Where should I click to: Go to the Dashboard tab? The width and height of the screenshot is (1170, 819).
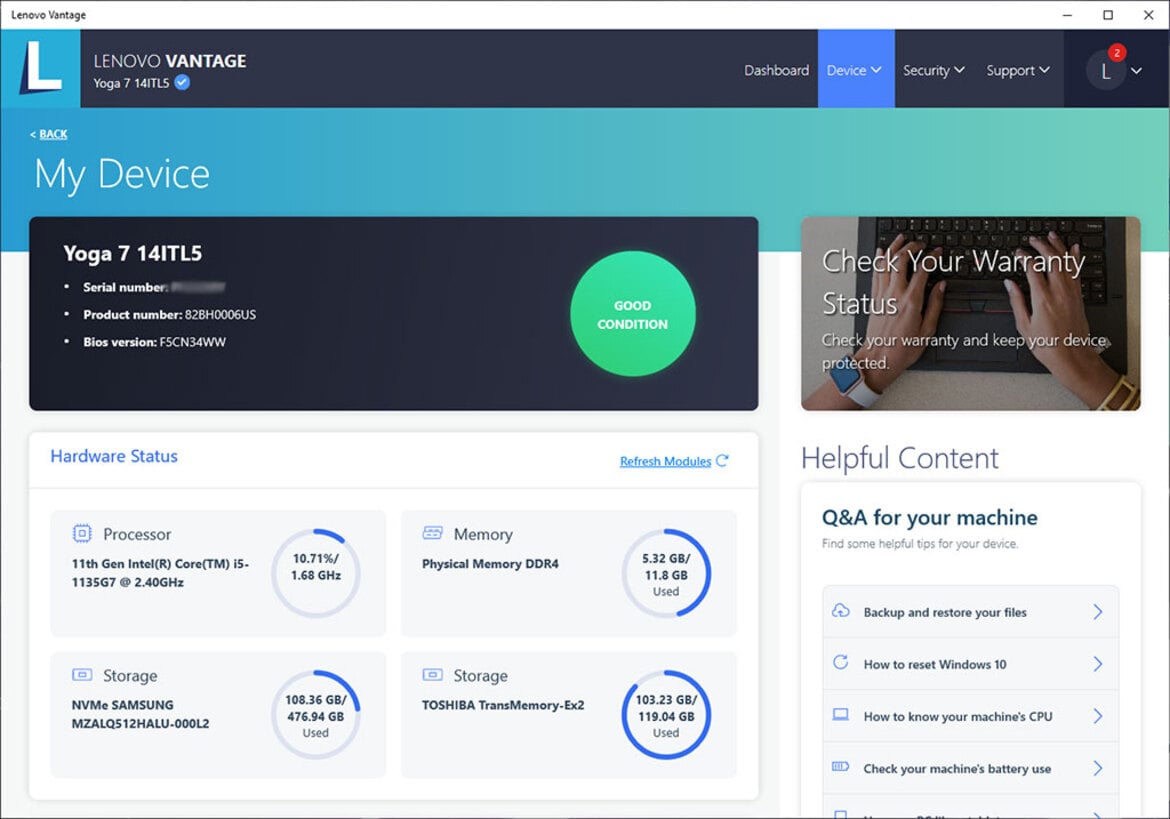pyautogui.click(x=776, y=70)
